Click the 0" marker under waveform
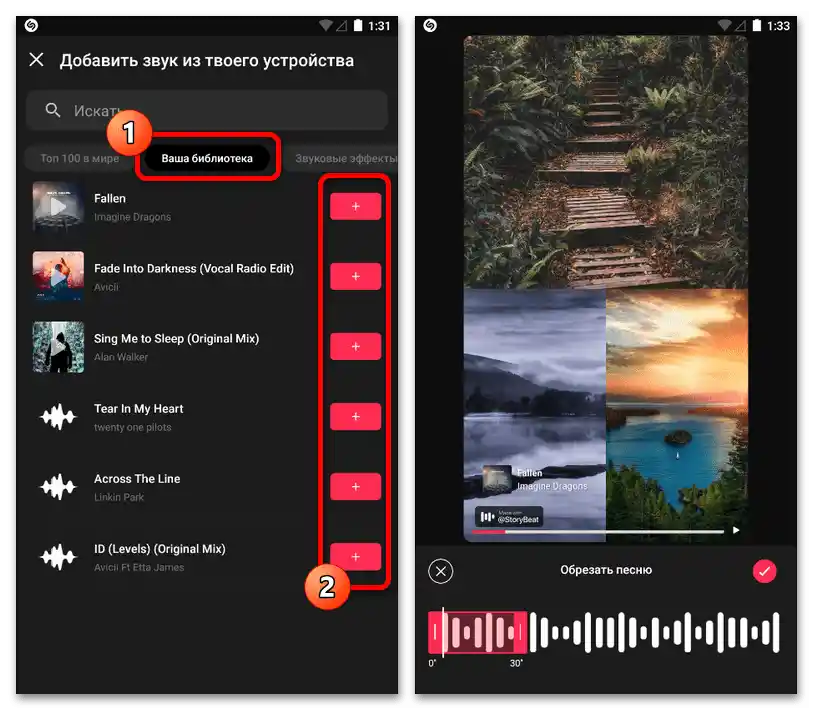 (432, 663)
